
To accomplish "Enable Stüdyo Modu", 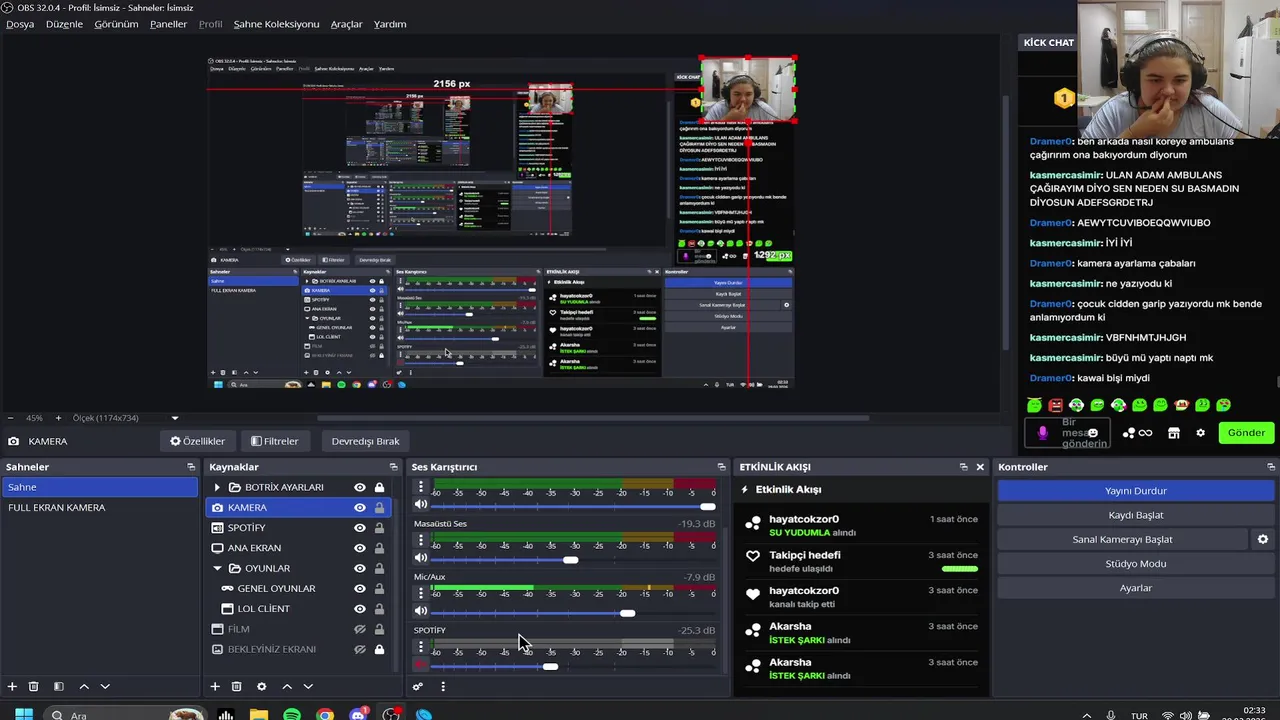I will (x=1135, y=564).
